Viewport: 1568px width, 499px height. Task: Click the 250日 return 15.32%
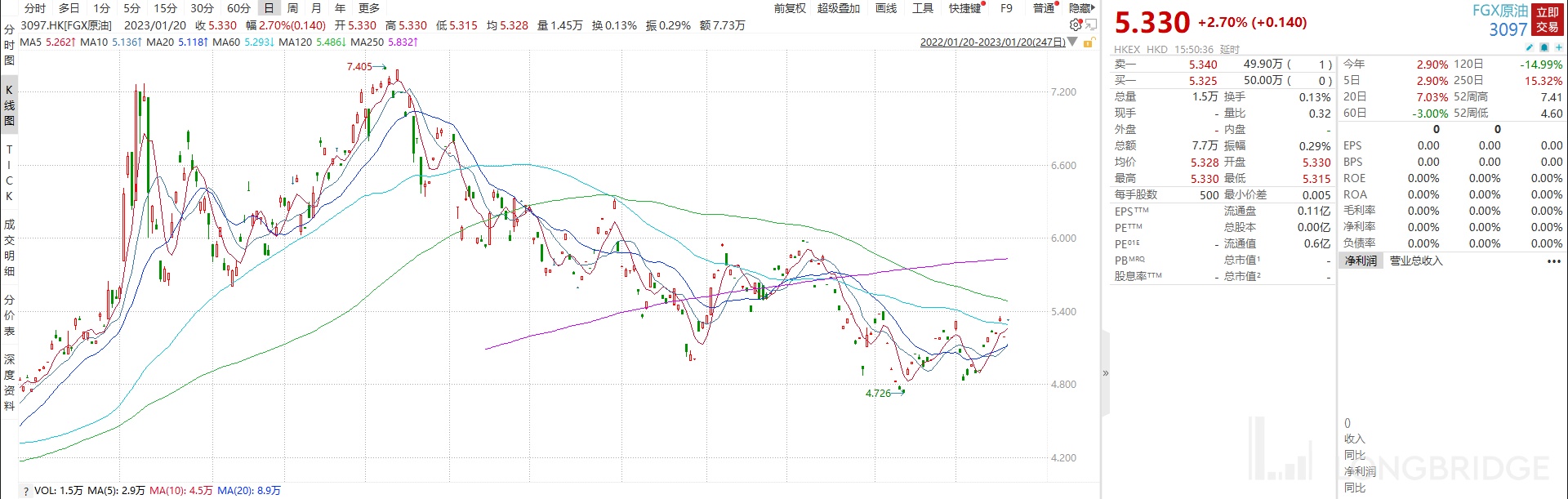(1543, 81)
